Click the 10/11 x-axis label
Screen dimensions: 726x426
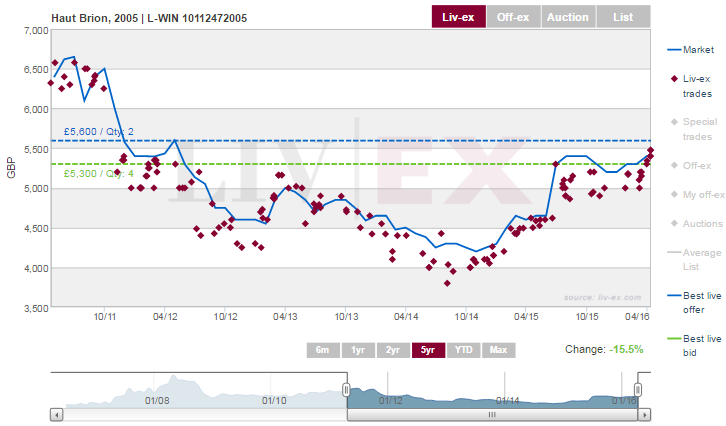[105, 317]
